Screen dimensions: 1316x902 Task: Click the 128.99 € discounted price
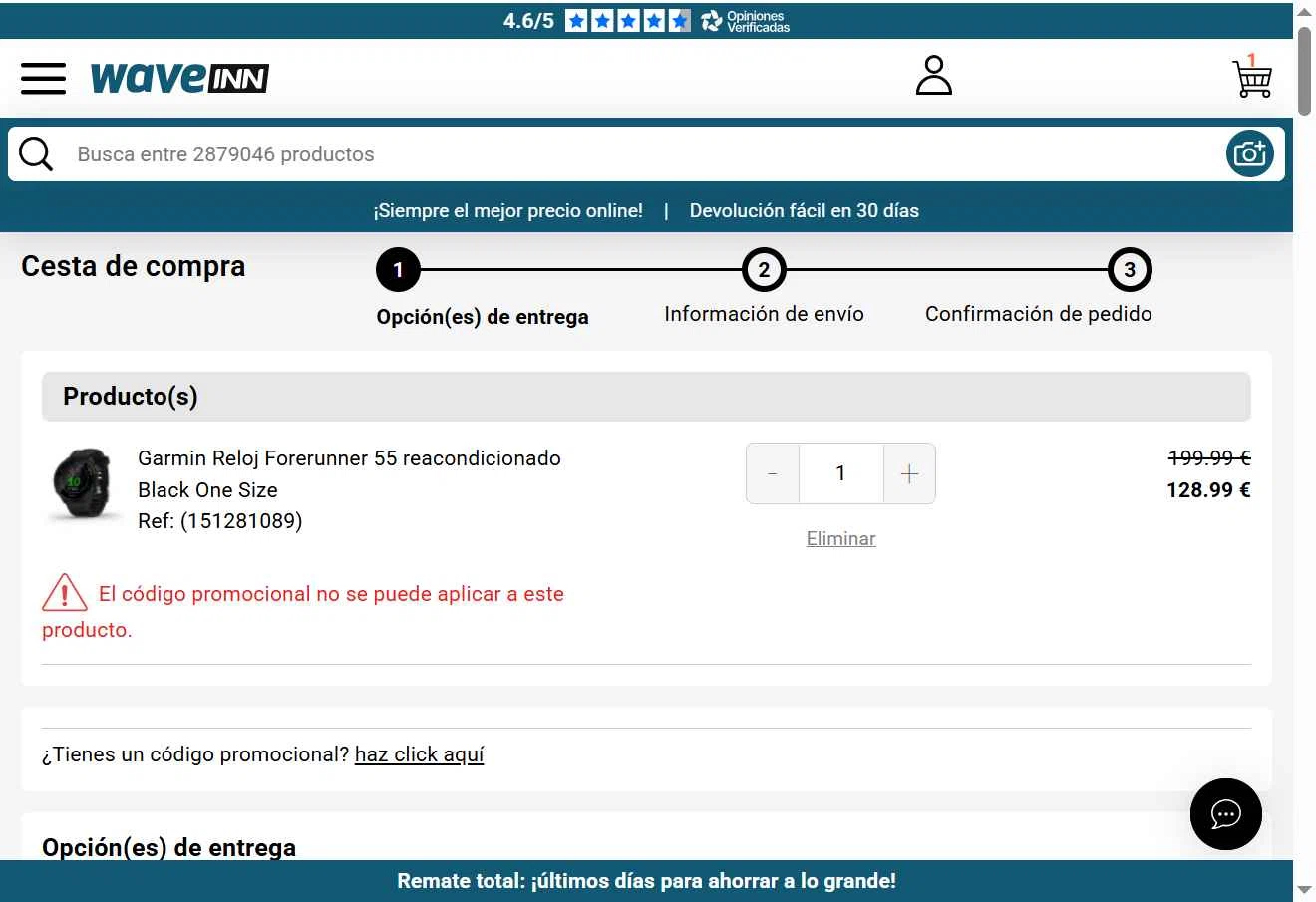pyautogui.click(x=1208, y=489)
